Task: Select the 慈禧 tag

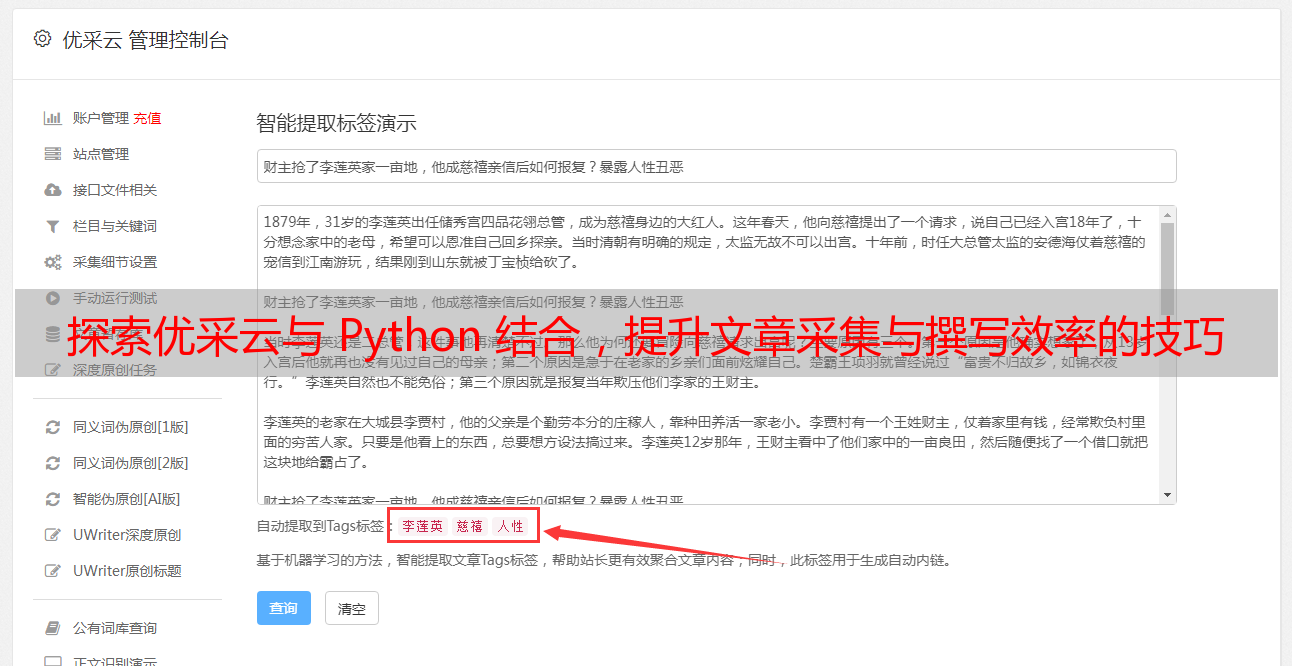Action: click(470, 526)
